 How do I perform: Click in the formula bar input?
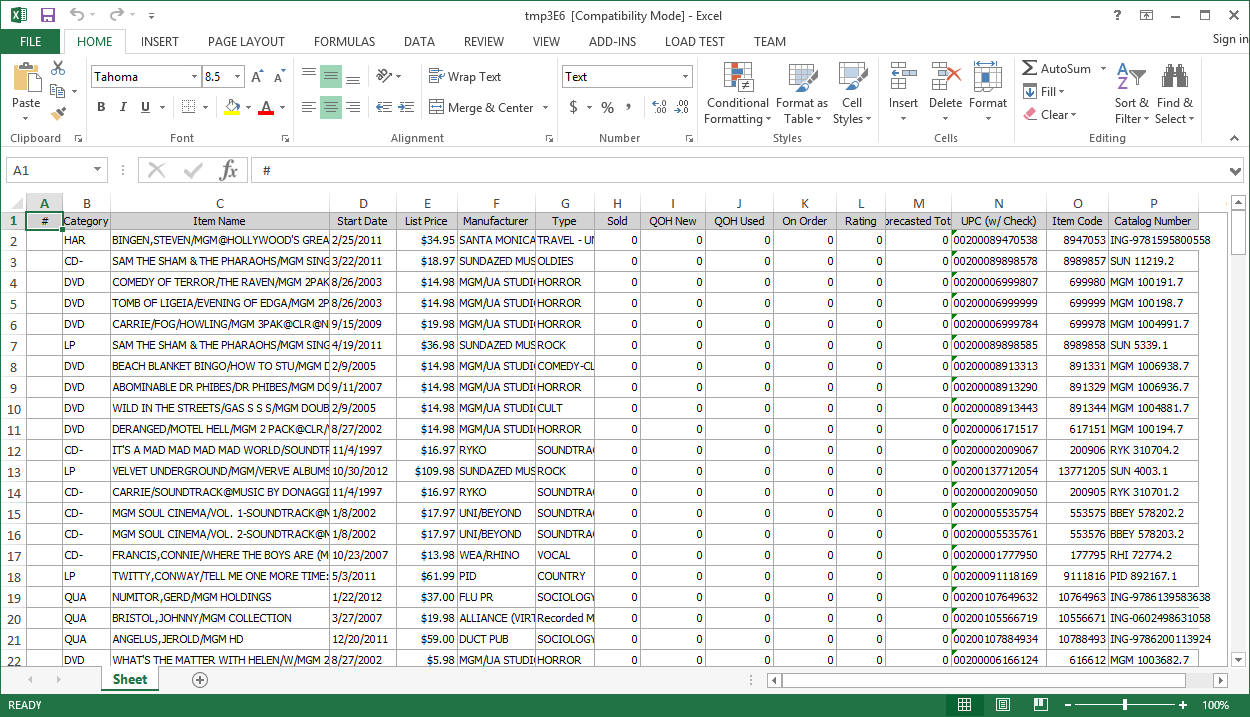click(x=740, y=171)
